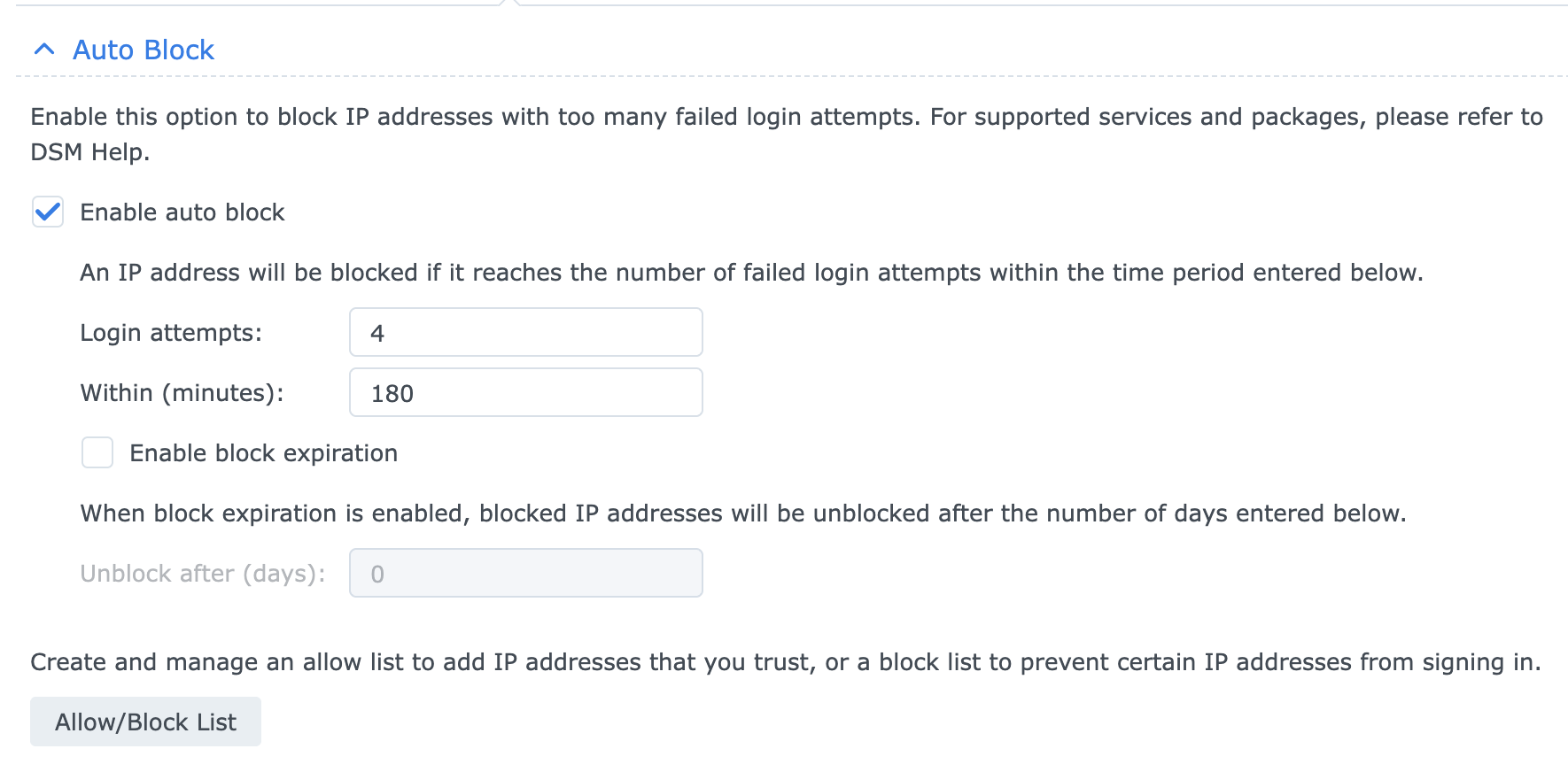This screenshot has height=772, width=1568.
Task: Click the Within (minutes) label
Action: [x=182, y=393]
